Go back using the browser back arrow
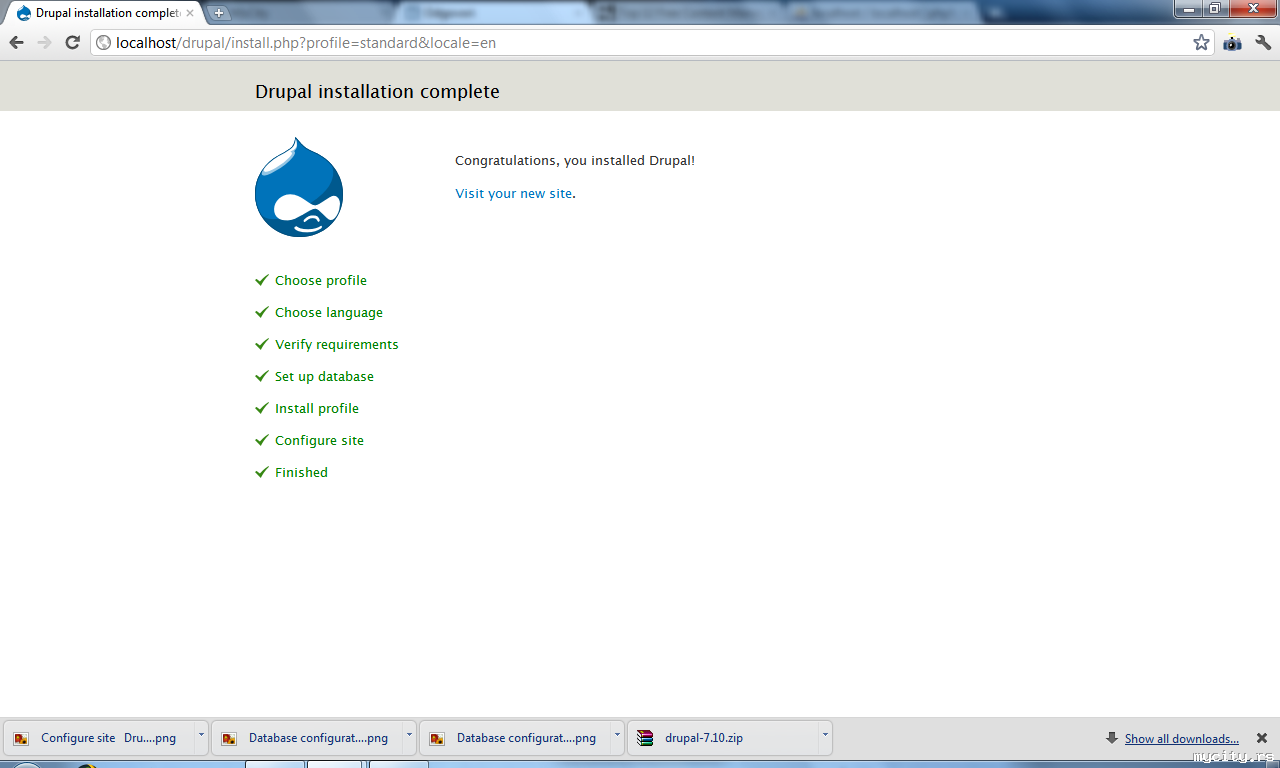Screen dimensions: 1280x768 click(16, 43)
